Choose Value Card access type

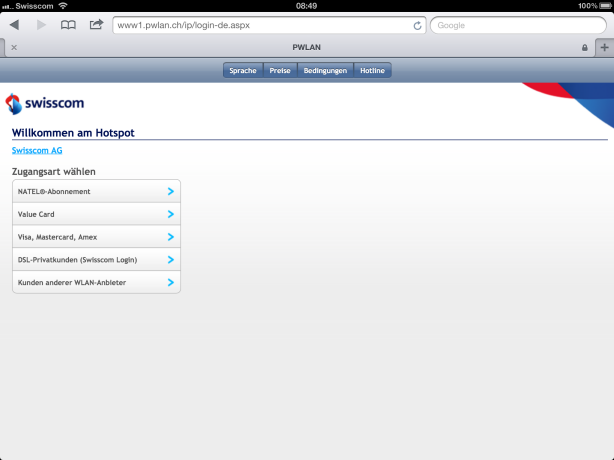96,214
